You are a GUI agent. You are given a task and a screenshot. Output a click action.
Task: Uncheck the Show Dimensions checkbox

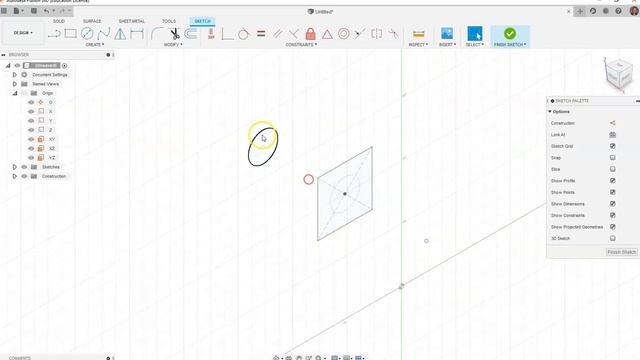pos(612,203)
